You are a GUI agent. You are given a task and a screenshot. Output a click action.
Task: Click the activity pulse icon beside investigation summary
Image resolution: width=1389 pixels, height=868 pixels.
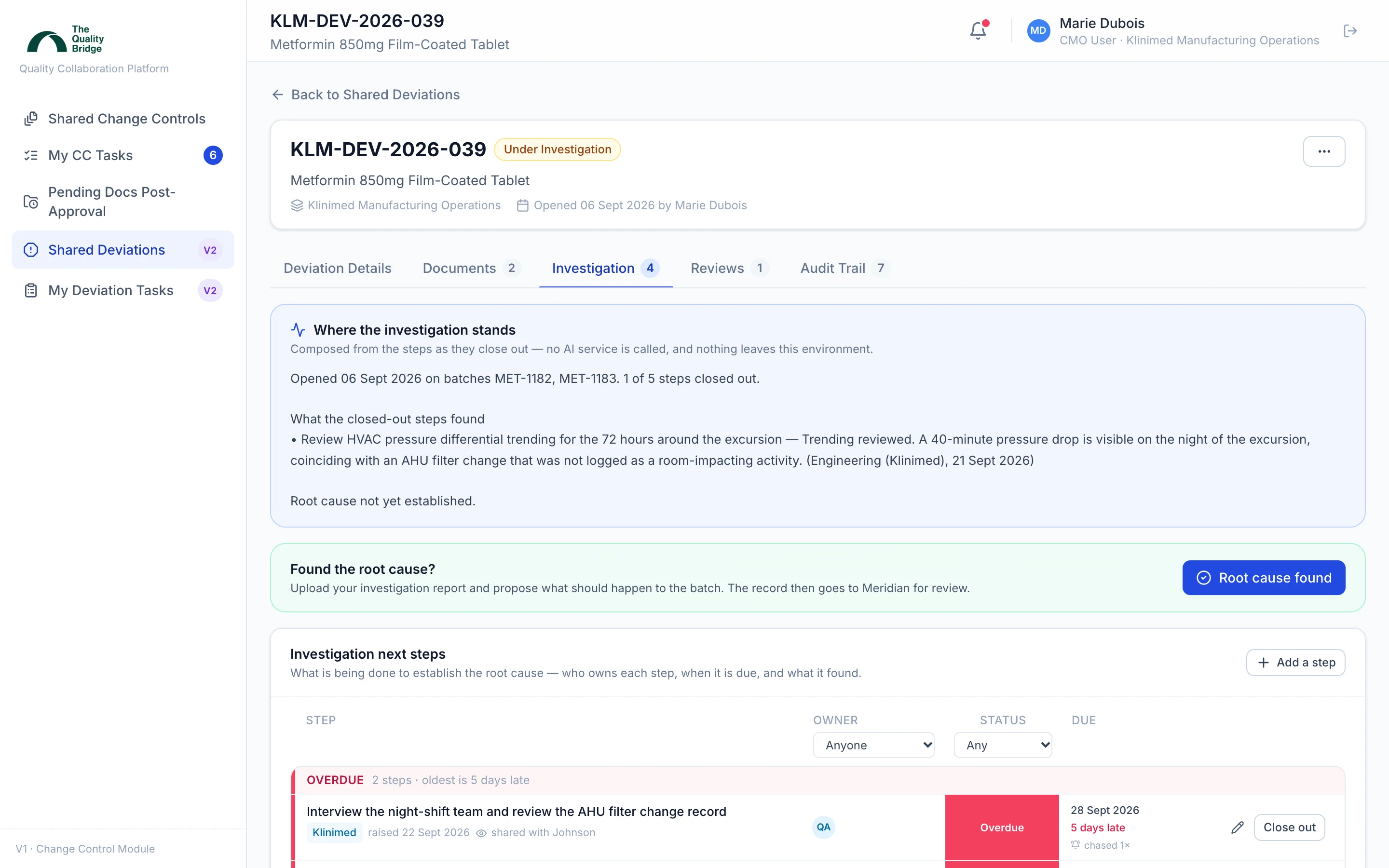pos(298,329)
